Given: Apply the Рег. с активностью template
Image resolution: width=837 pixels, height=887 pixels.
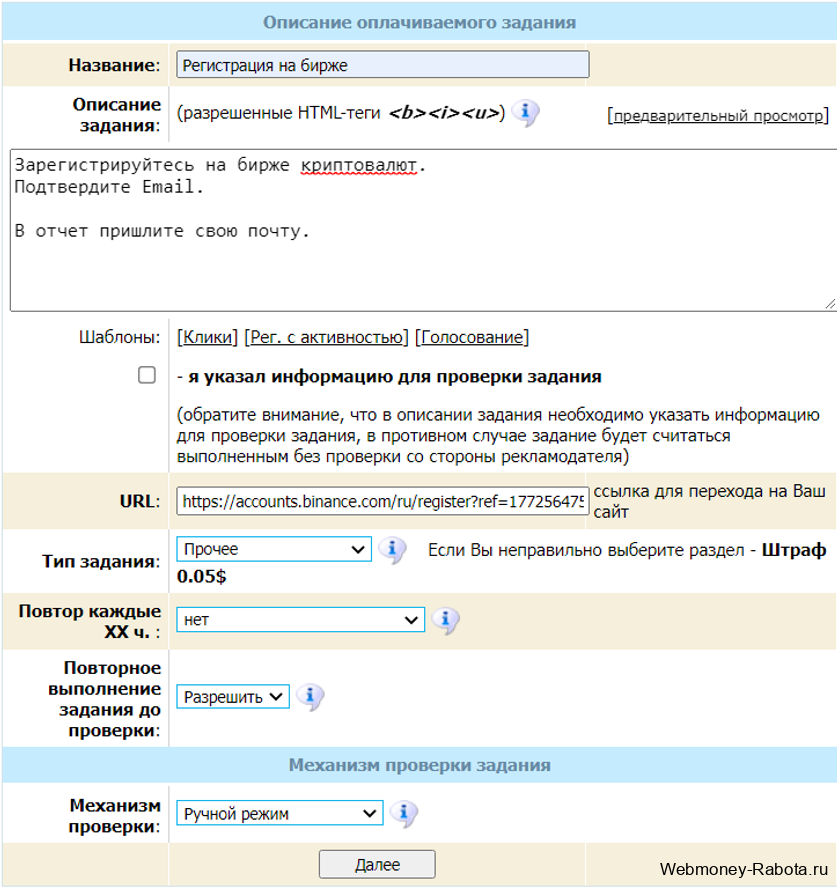Looking at the screenshot, I should click(x=326, y=337).
